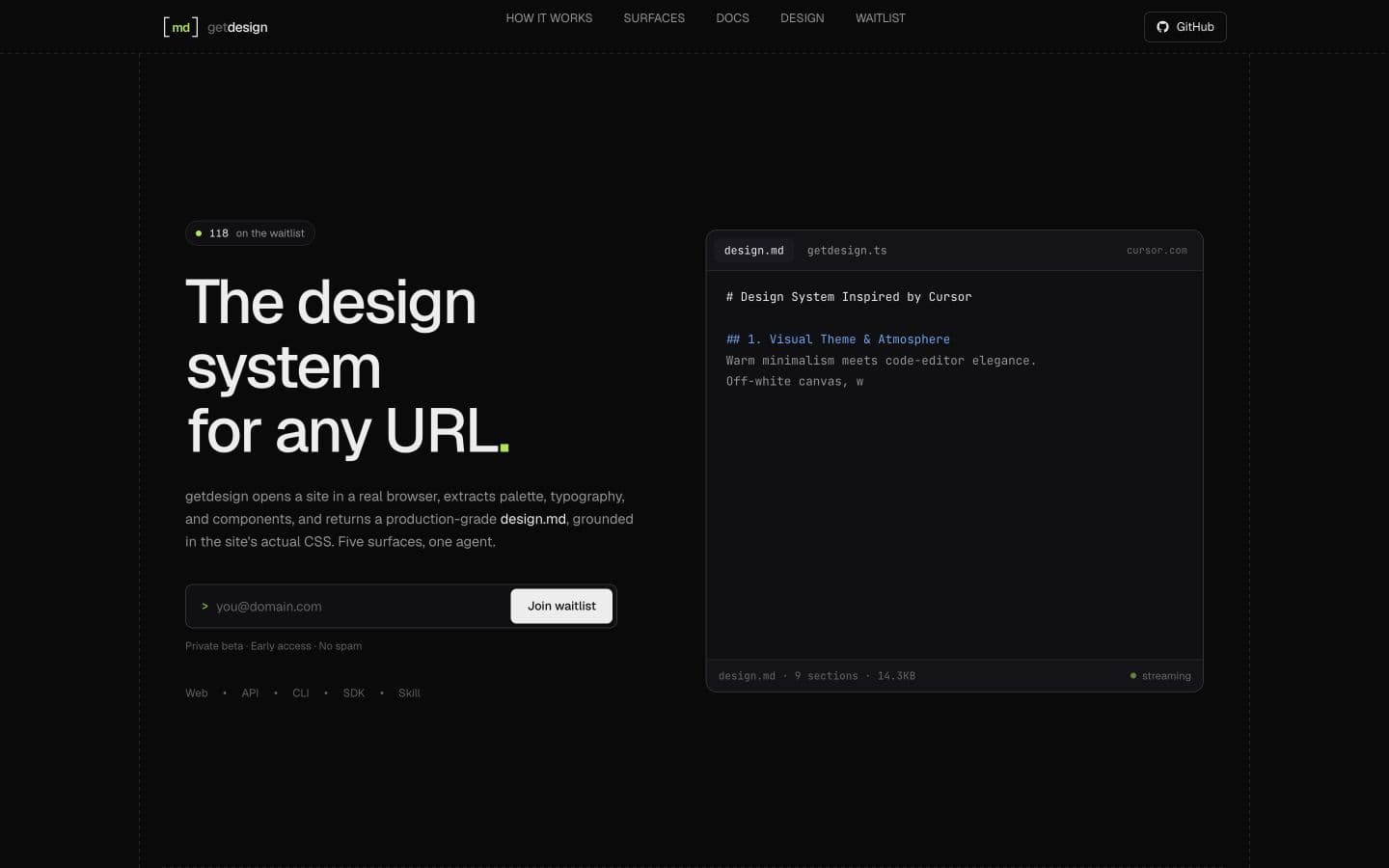Click the Join waitlist button
1389x868 pixels.
pyautogui.click(x=561, y=606)
